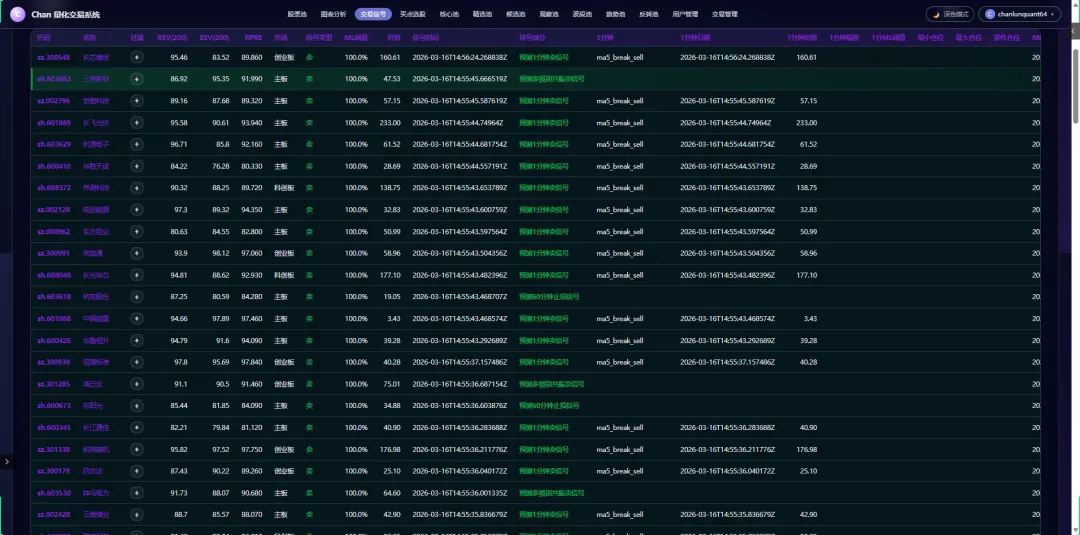1080x535 pixels.
Task: Click the filter icon in row sh.688372
Action: 136,188
